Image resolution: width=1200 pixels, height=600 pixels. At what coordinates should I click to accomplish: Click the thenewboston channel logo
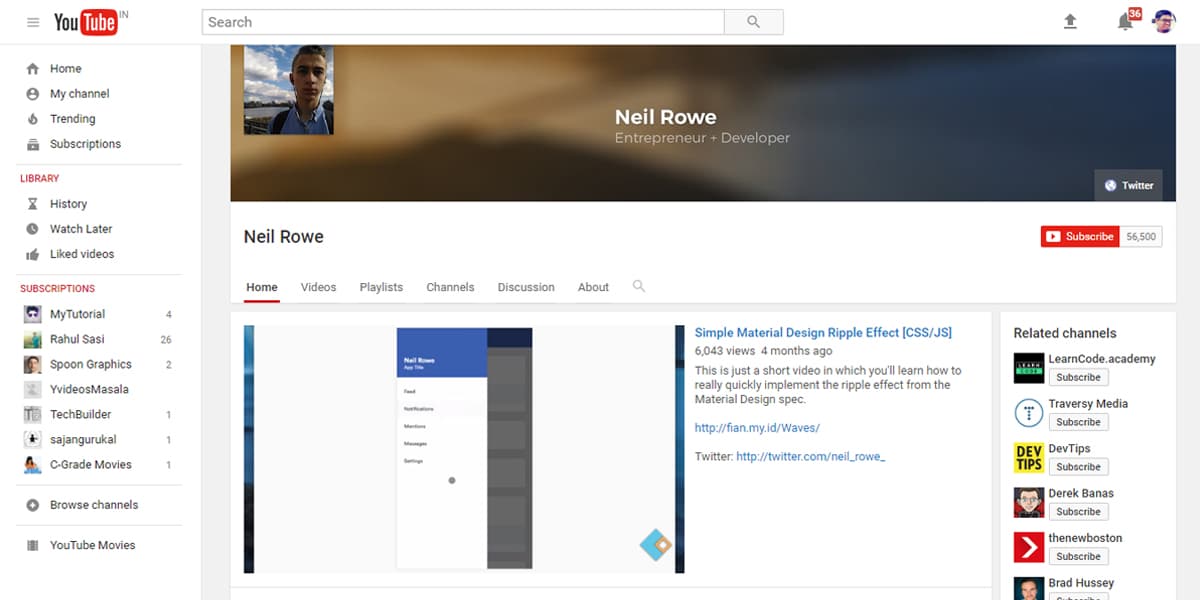1029,547
